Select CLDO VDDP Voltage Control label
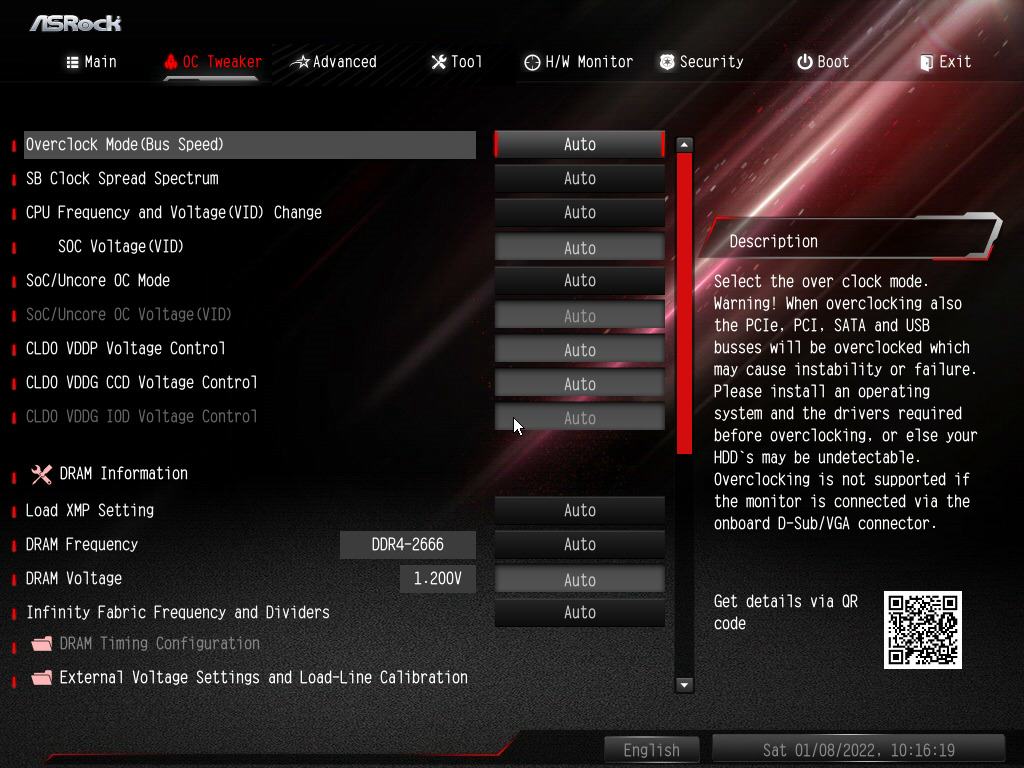 (x=125, y=349)
